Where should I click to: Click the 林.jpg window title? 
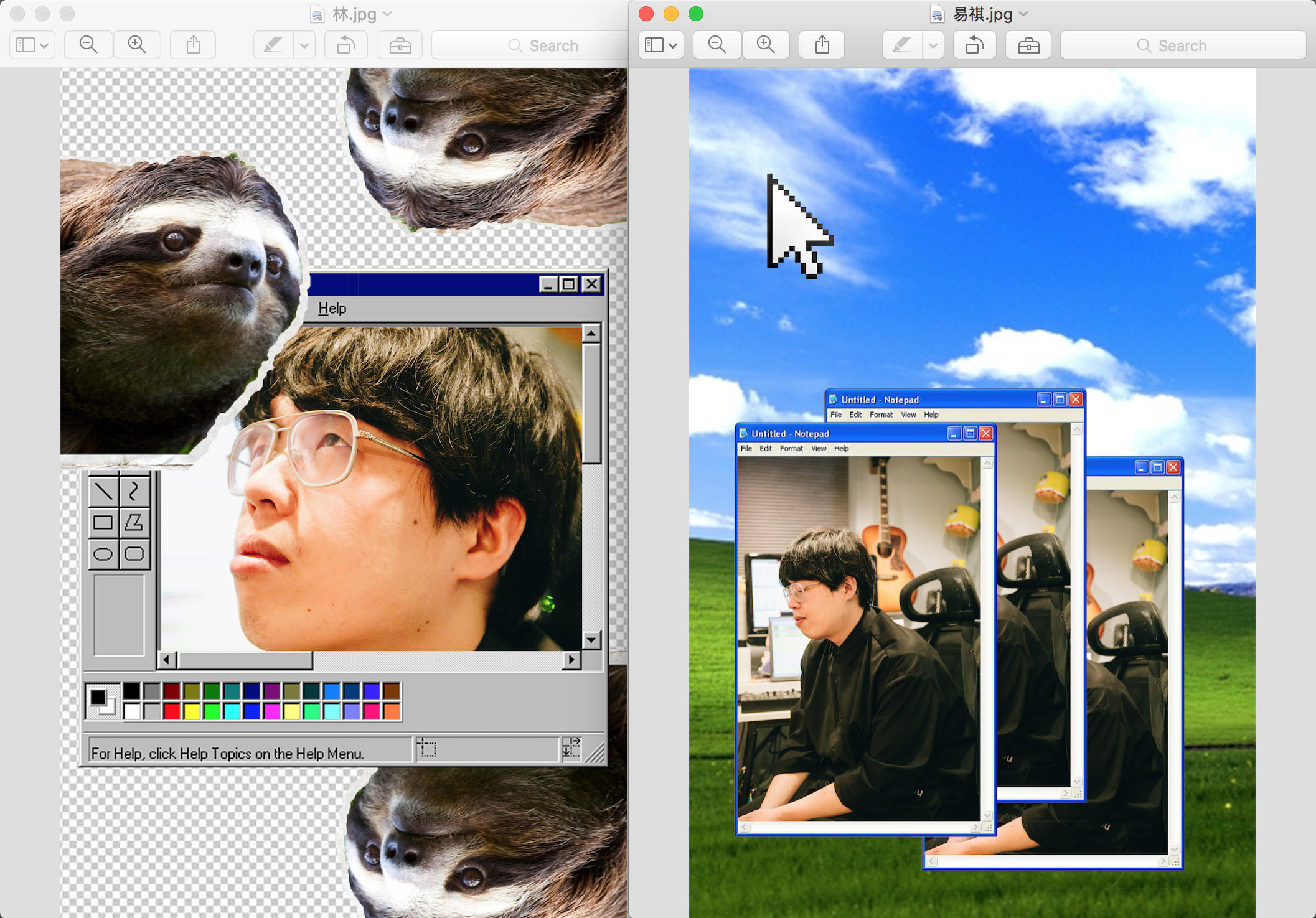[x=354, y=14]
